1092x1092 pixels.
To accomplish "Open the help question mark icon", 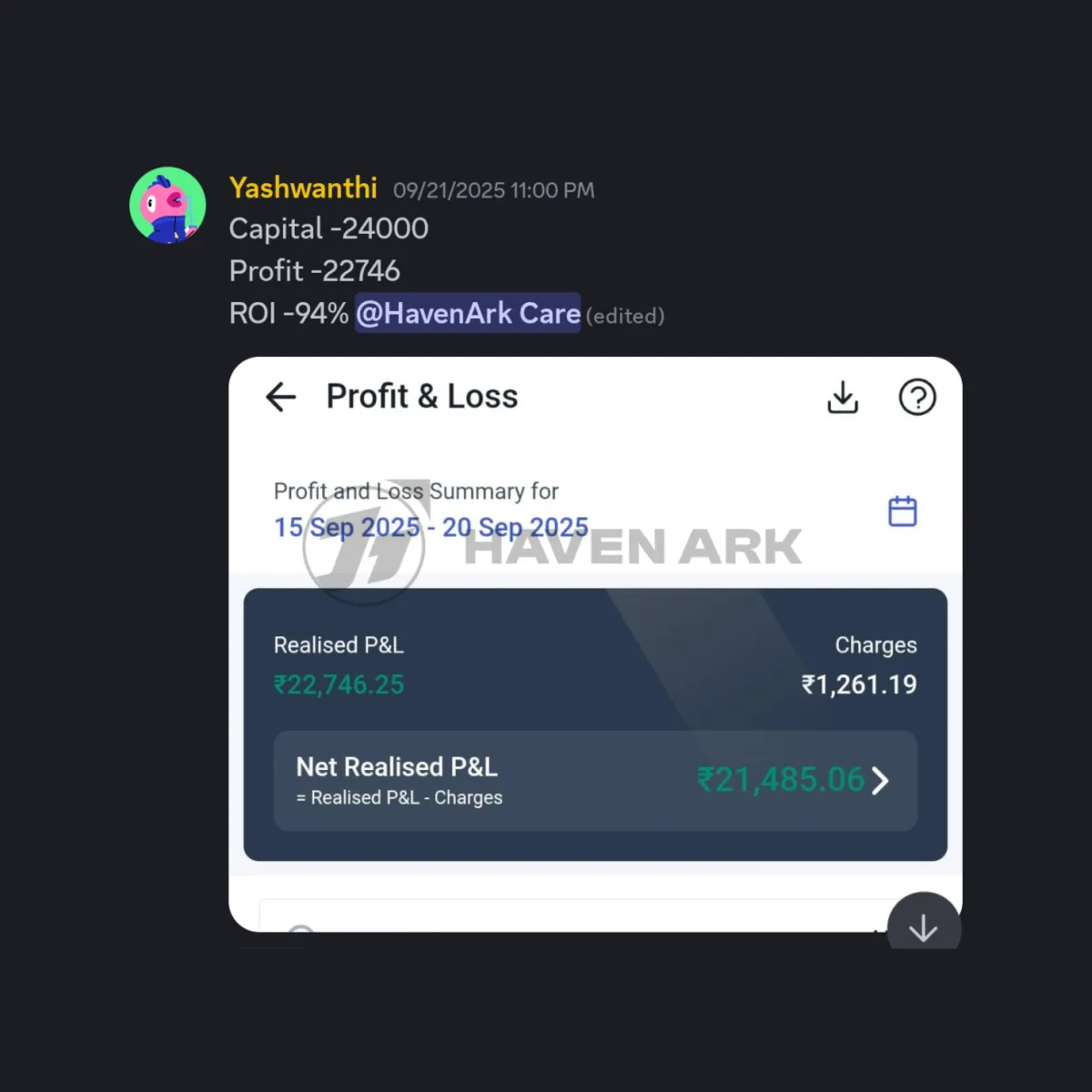I will [917, 397].
